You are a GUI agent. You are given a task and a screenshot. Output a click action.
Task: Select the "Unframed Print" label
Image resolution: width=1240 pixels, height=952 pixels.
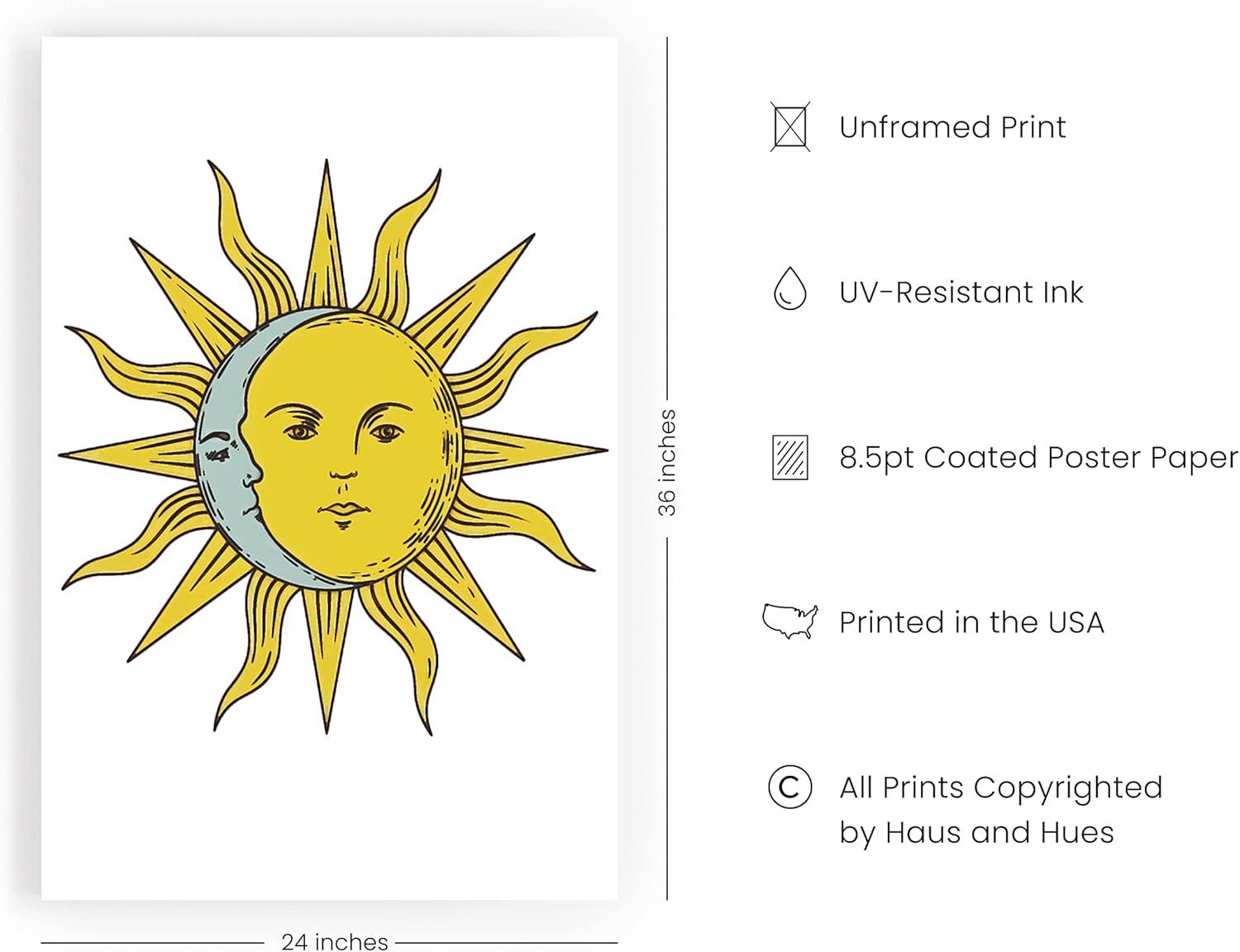(x=952, y=127)
